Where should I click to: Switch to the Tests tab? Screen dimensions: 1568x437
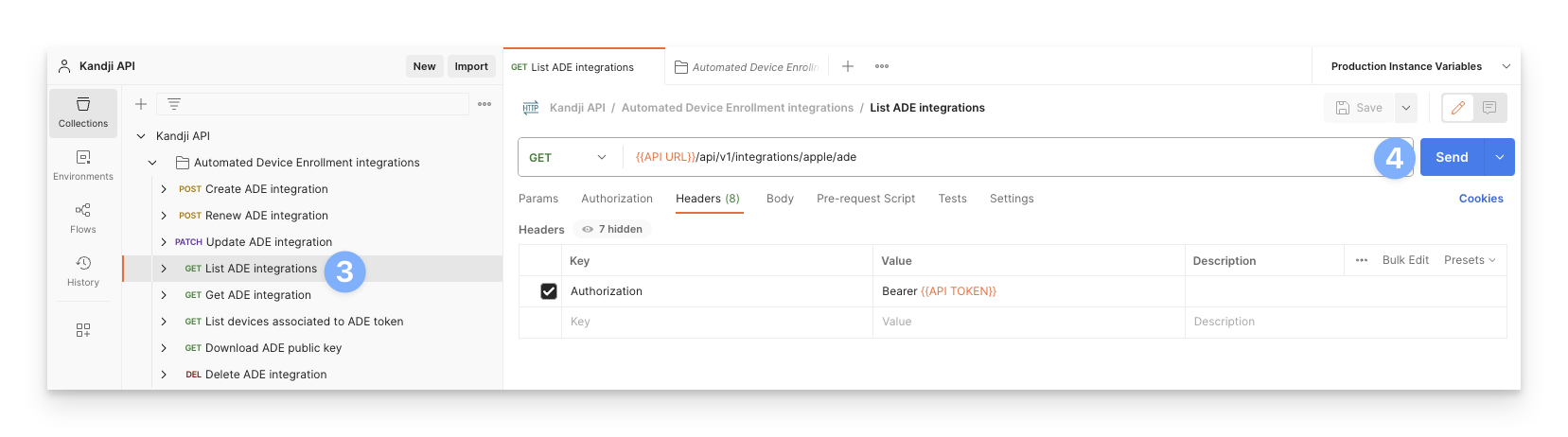(953, 199)
